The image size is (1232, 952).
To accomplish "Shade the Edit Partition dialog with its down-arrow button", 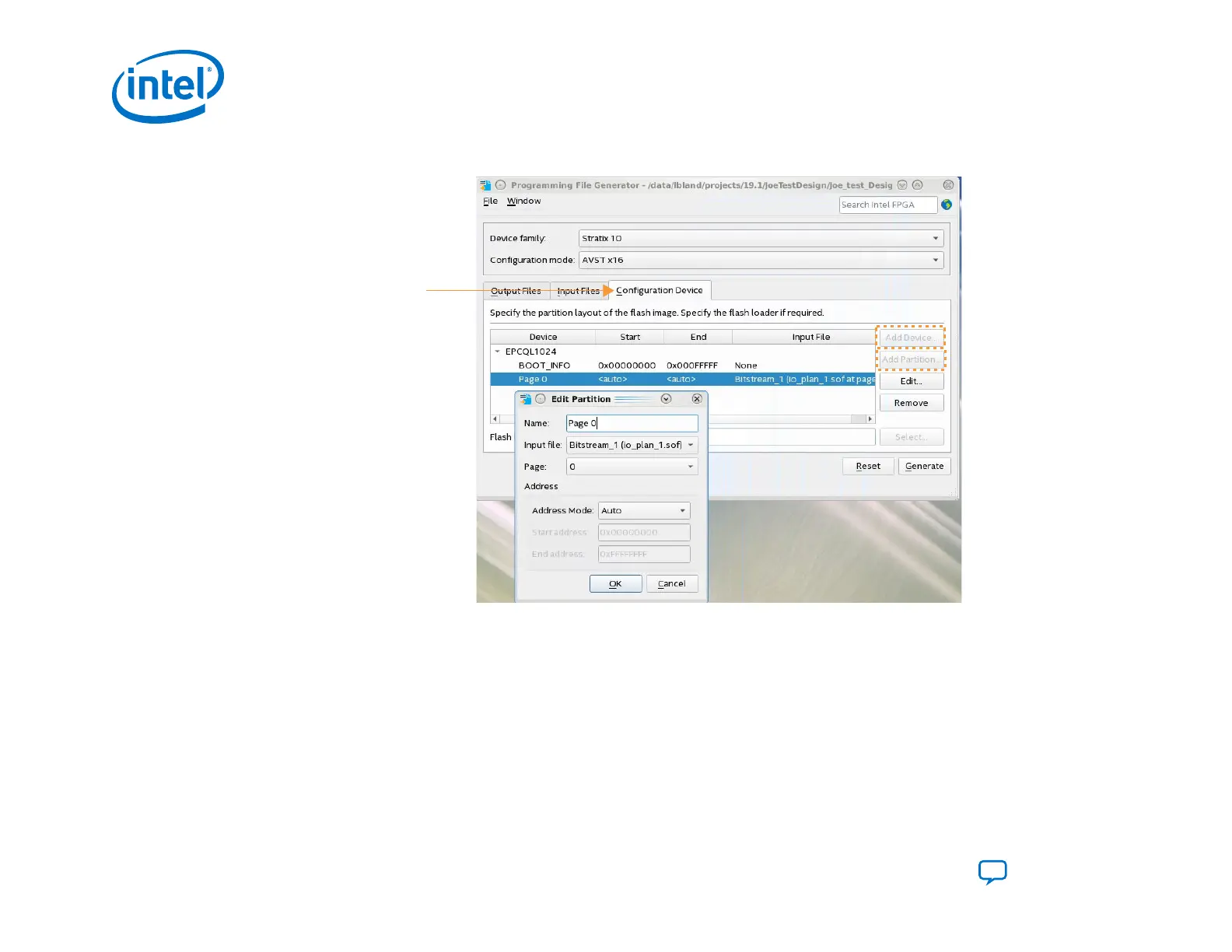I will pyautogui.click(x=666, y=399).
